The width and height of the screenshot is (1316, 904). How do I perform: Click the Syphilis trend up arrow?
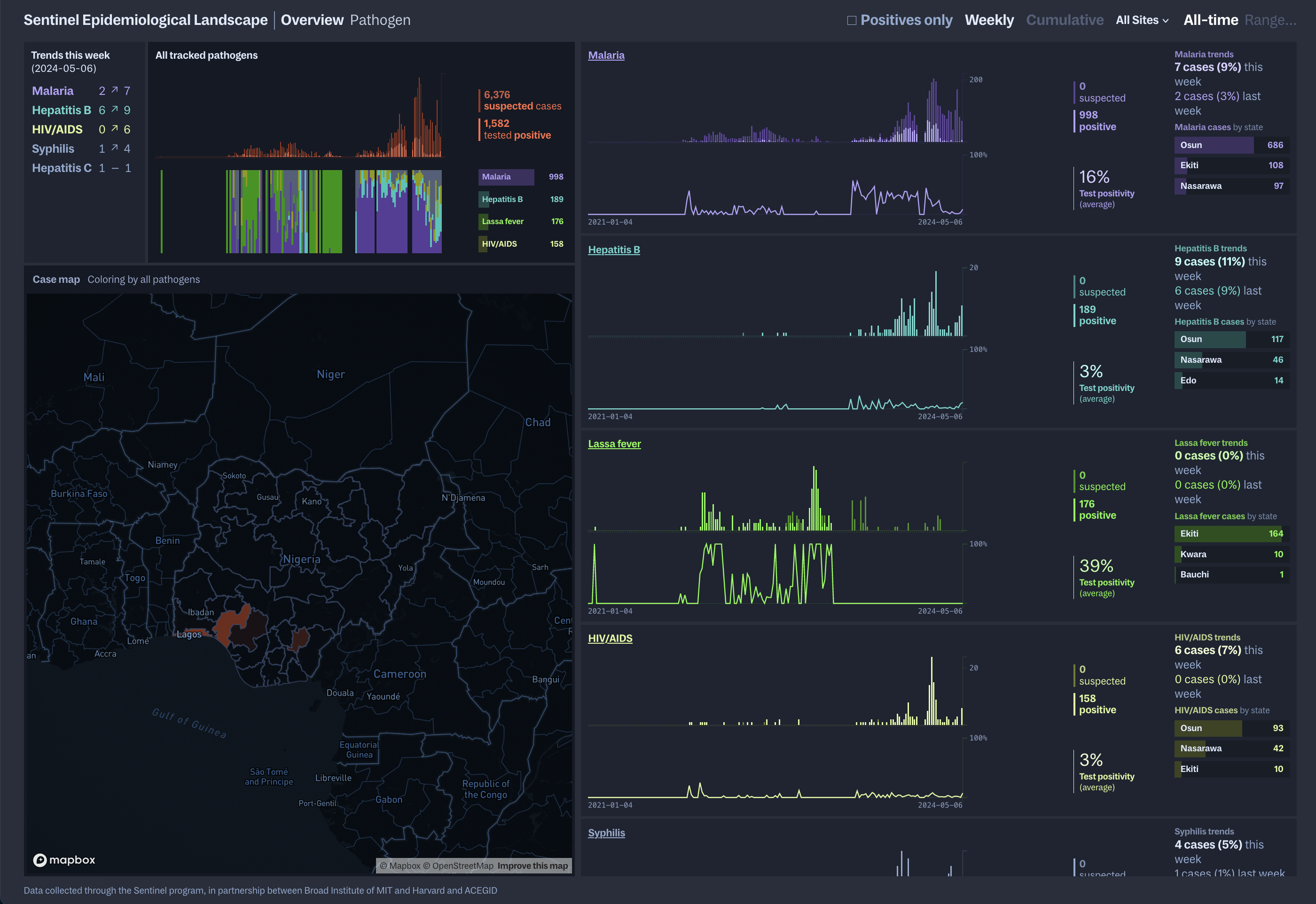tap(114, 148)
